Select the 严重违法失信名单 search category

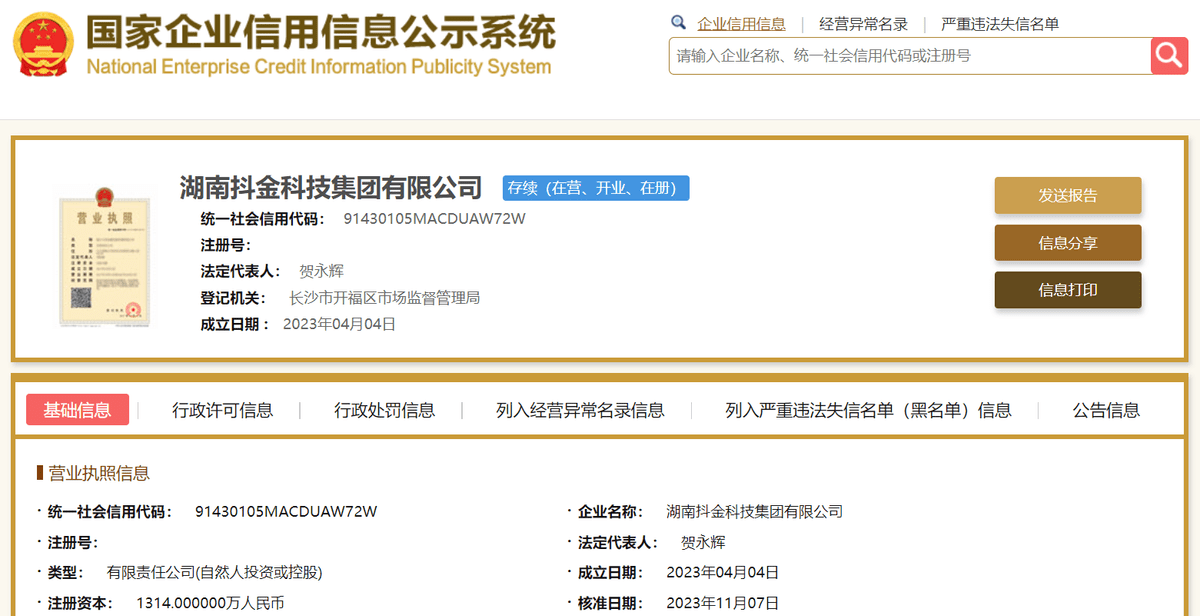coord(1000,24)
